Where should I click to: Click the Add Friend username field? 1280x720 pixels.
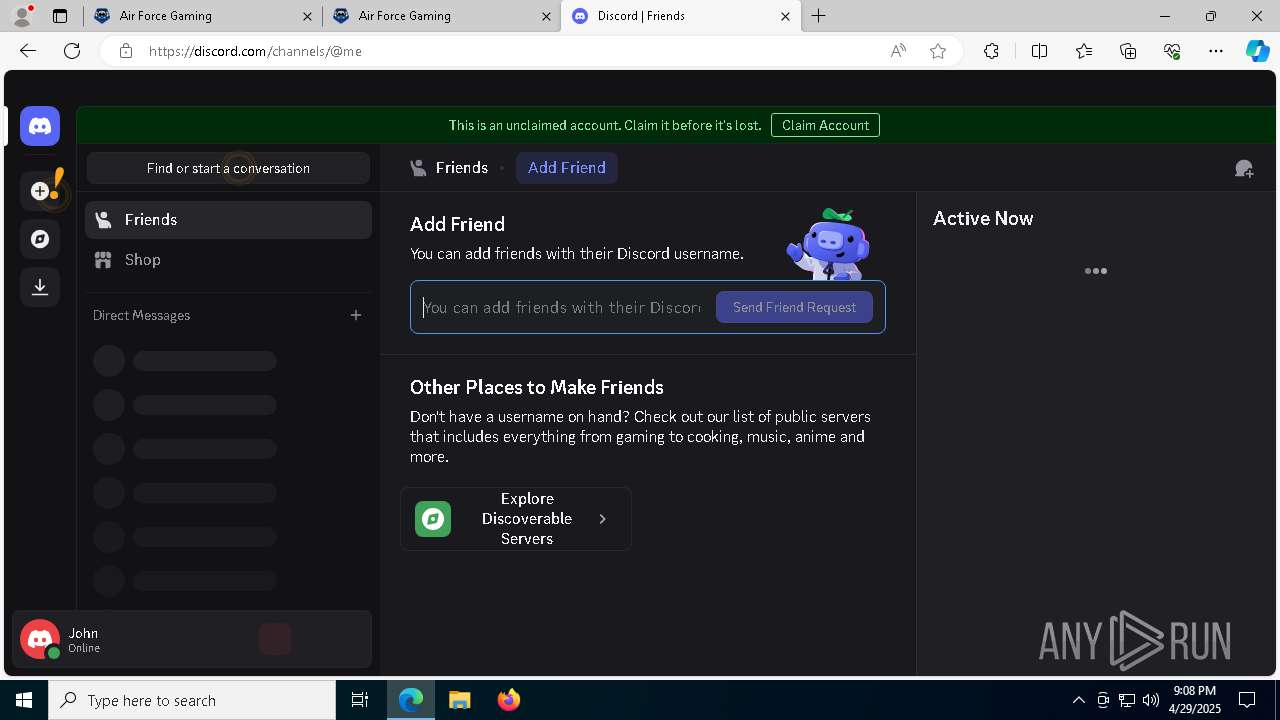pyautogui.click(x=562, y=307)
